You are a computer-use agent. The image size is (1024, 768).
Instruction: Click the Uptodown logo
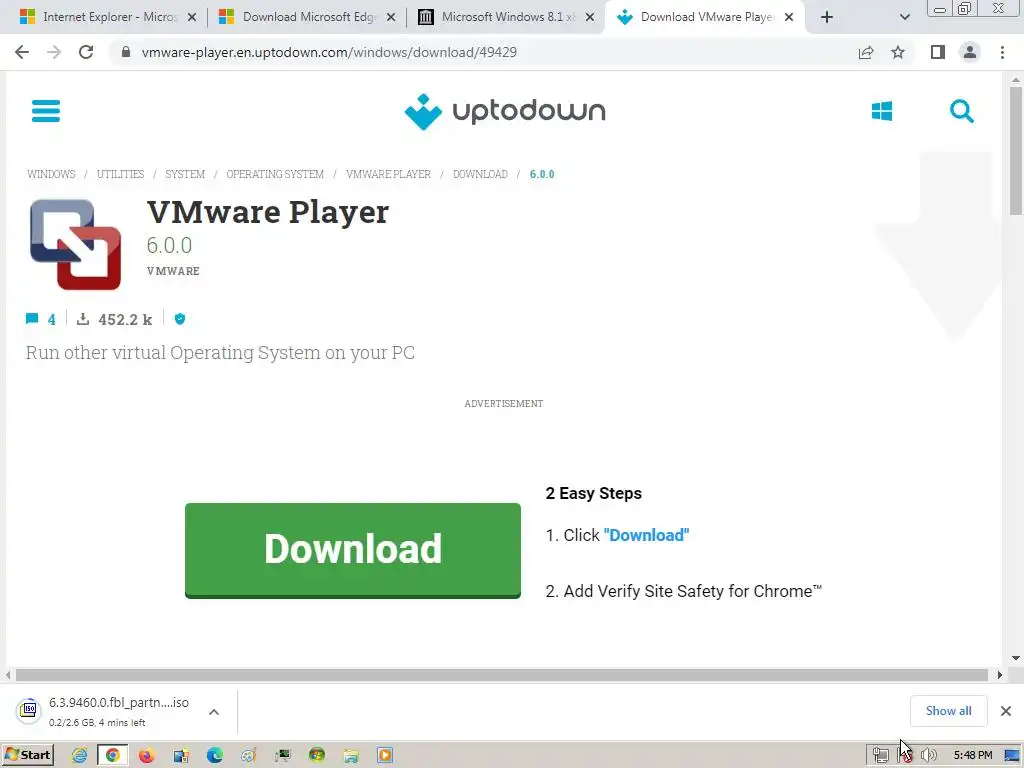[x=505, y=111]
